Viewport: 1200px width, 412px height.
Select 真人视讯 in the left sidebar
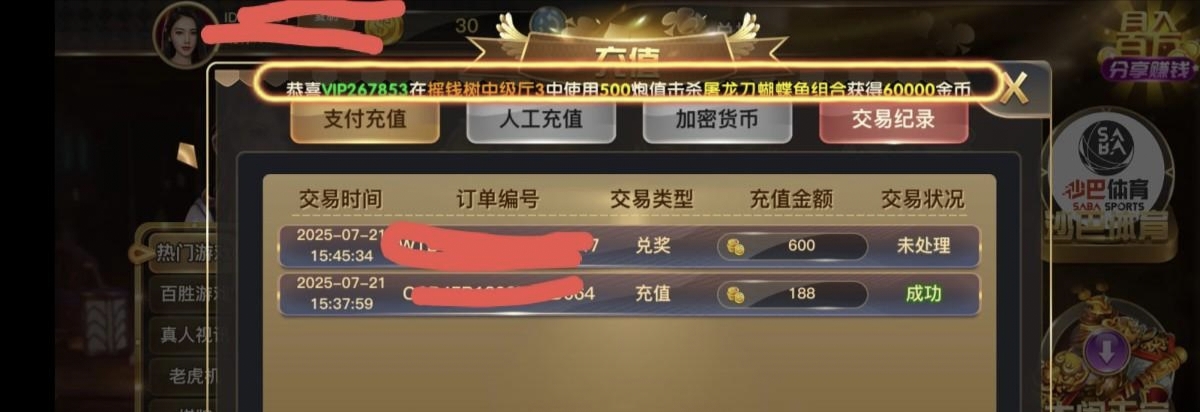click(180, 334)
